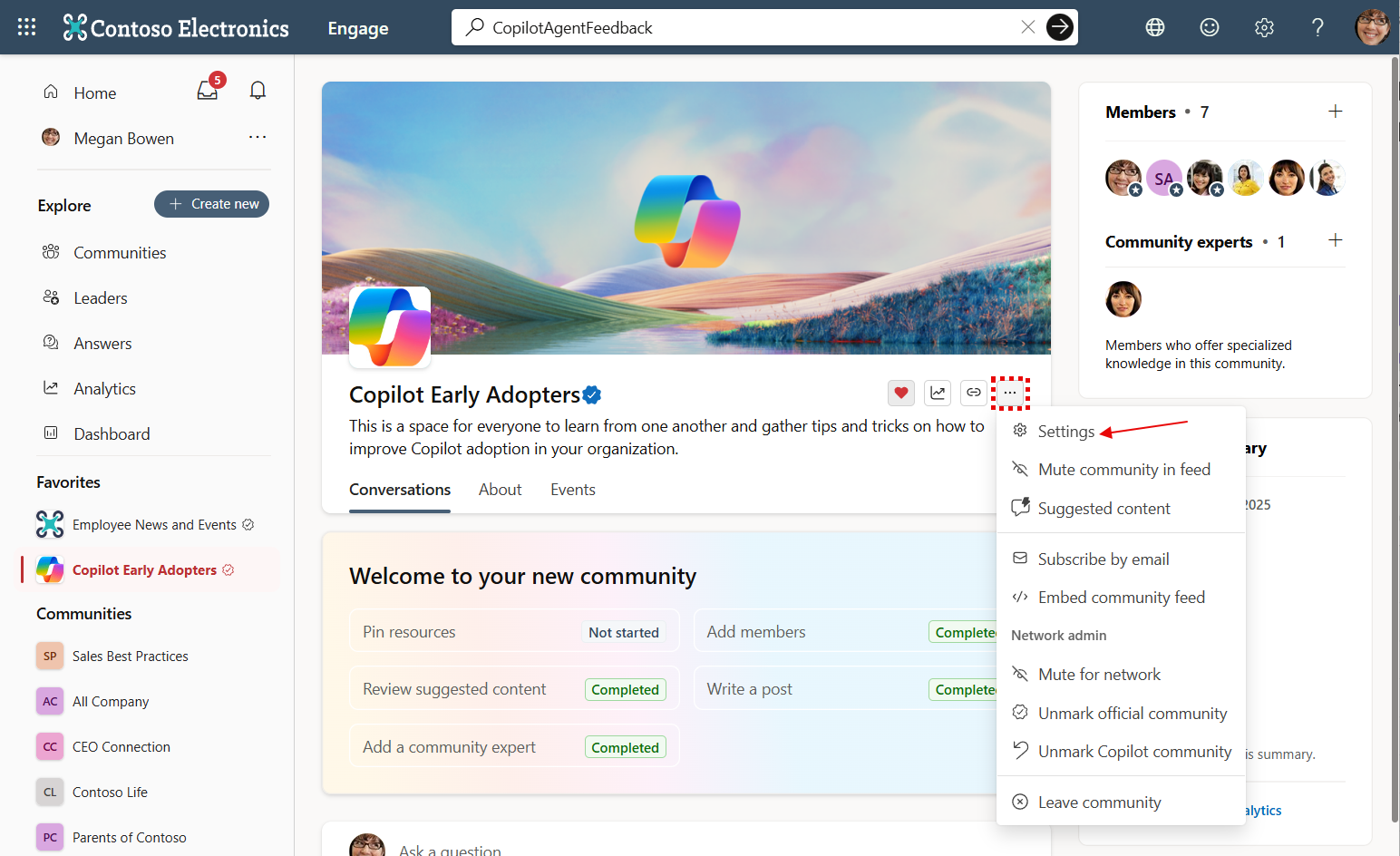The height and width of the screenshot is (856, 1400).
Task: Click the send feedback smiley icon
Action: (1209, 27)
